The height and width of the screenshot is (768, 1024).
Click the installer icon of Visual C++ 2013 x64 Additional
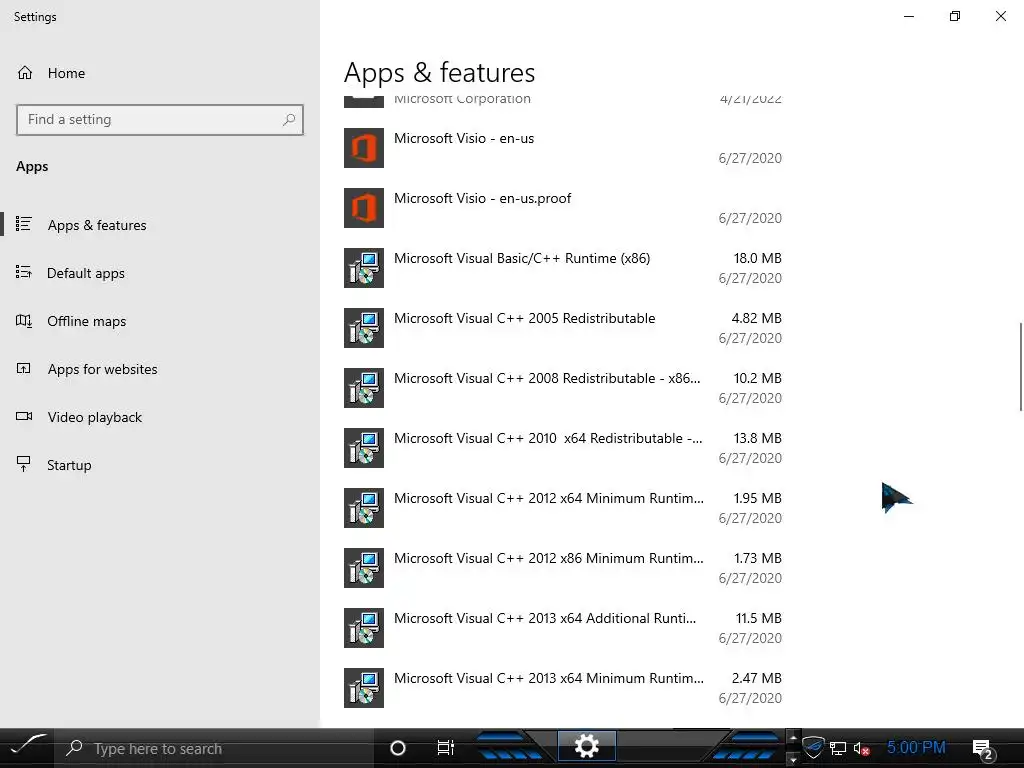point(364,628)
